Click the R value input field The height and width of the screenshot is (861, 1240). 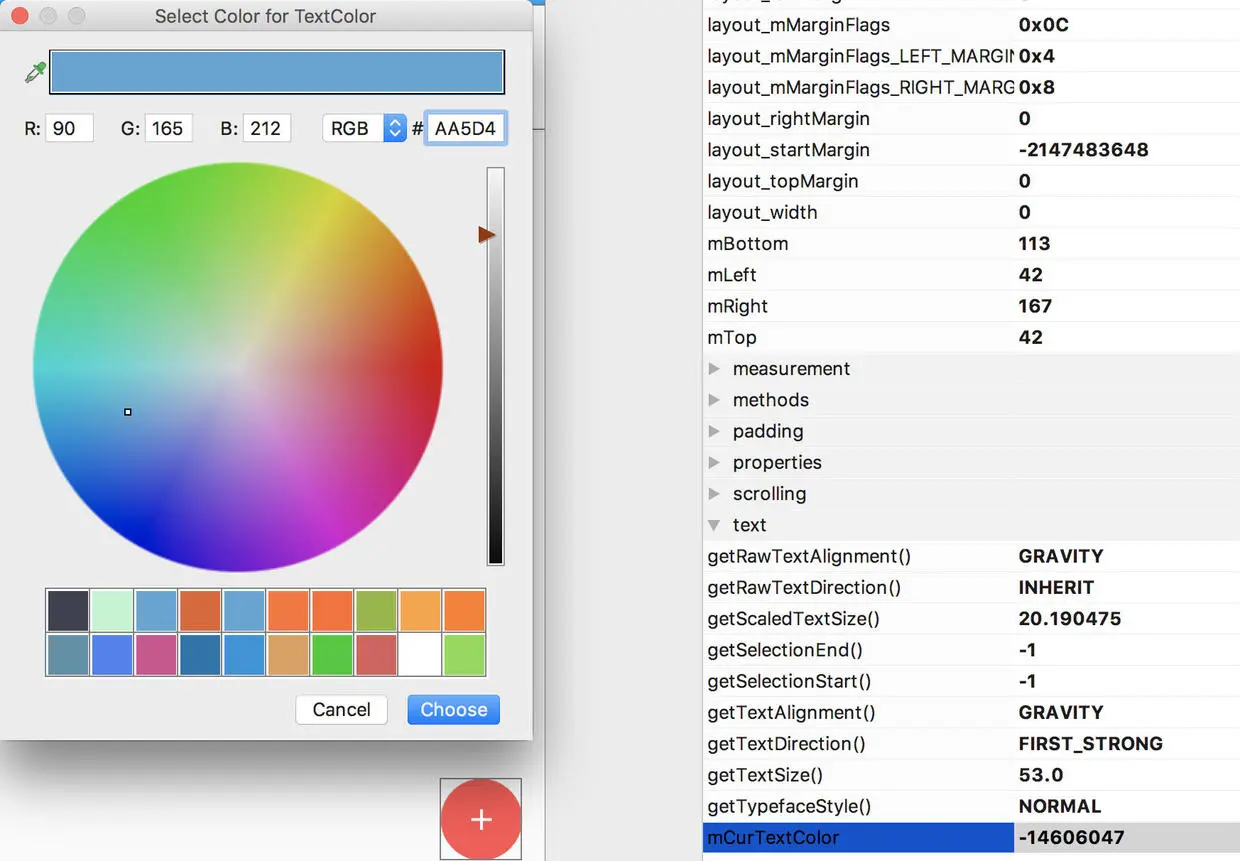point(70,128)
